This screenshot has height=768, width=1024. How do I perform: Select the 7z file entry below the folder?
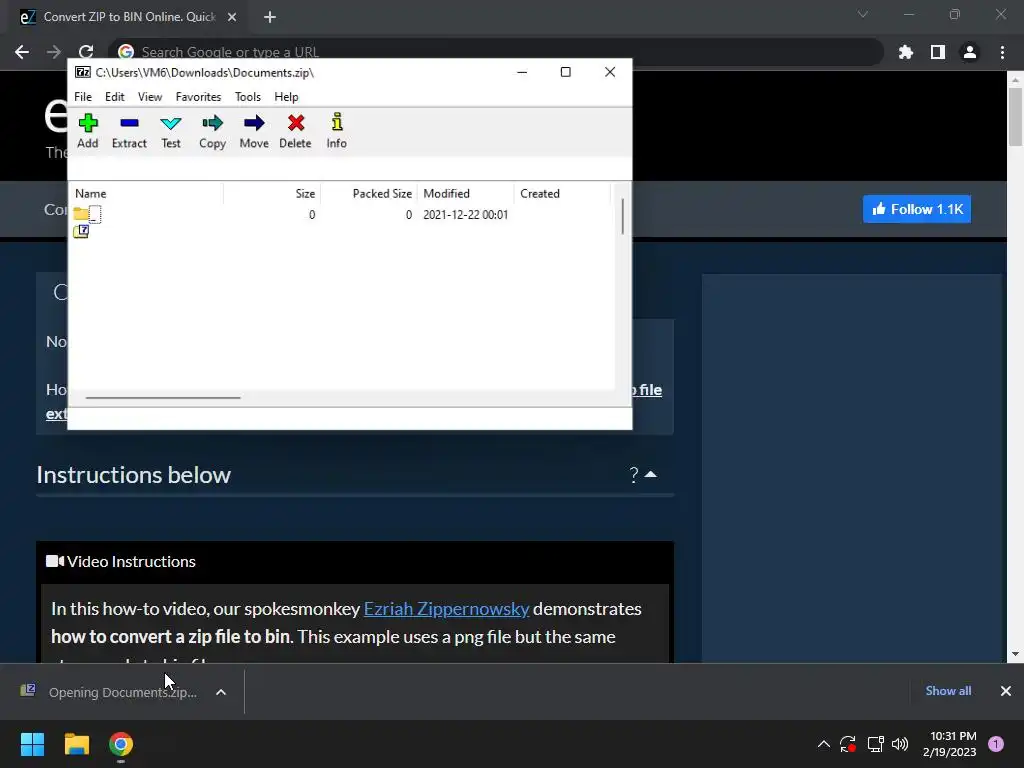pos(82,231)
